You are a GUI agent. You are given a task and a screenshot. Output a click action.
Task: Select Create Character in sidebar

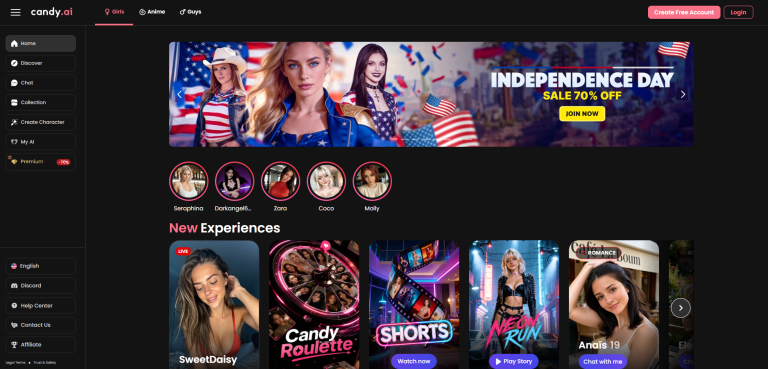pyautogui.click(x=41, y=122)
